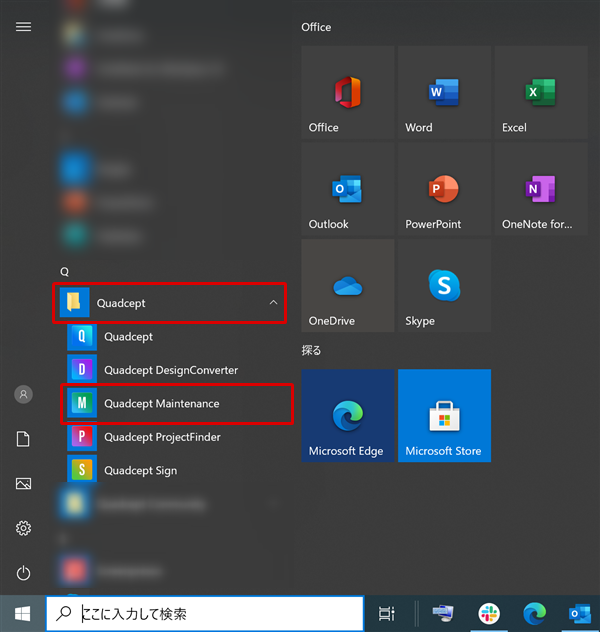Click the Windows Start button
600x632 pixels.
(23, 613)
